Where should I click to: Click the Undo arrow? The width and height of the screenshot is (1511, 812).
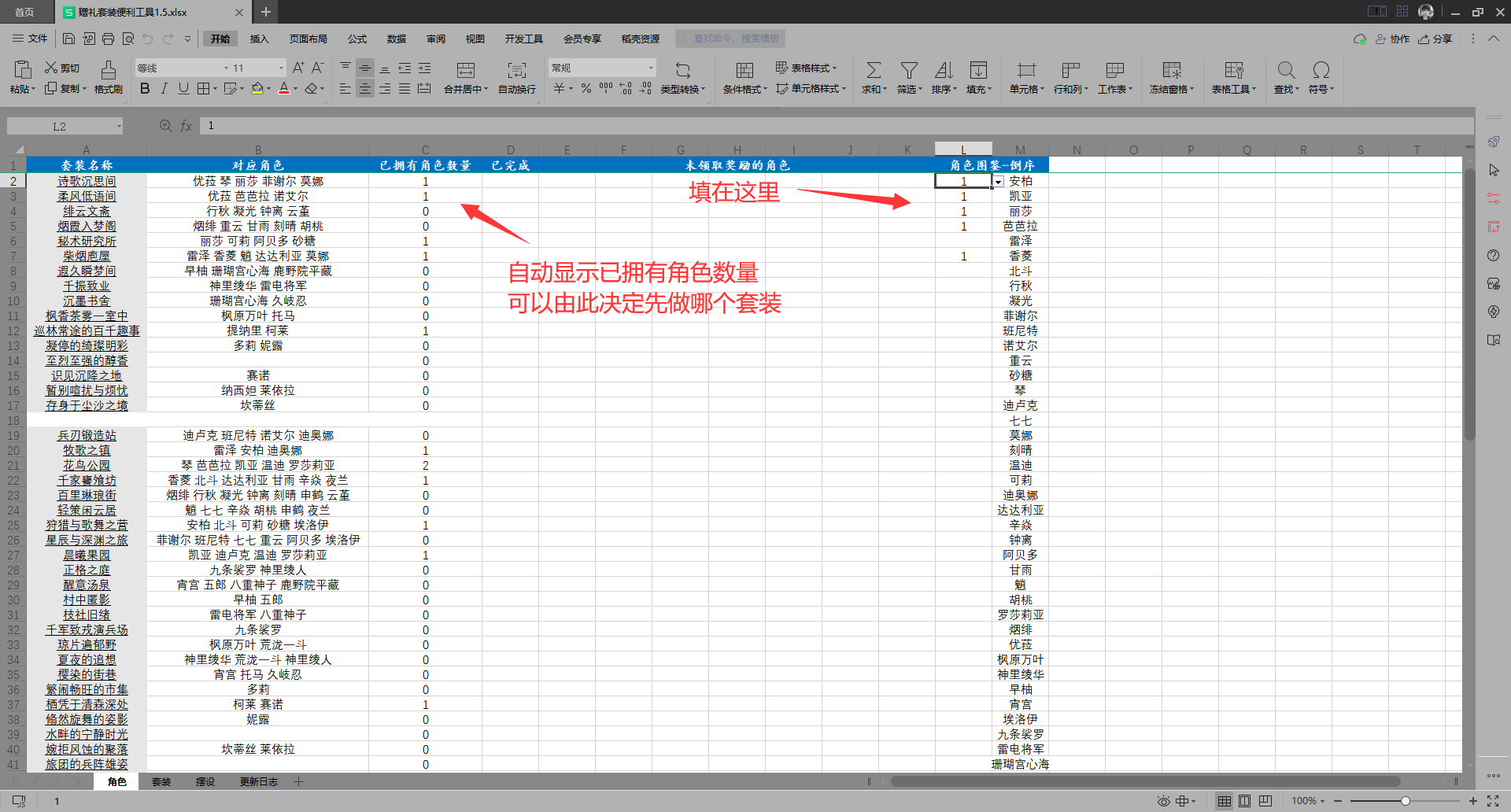[x=147, y=39]
